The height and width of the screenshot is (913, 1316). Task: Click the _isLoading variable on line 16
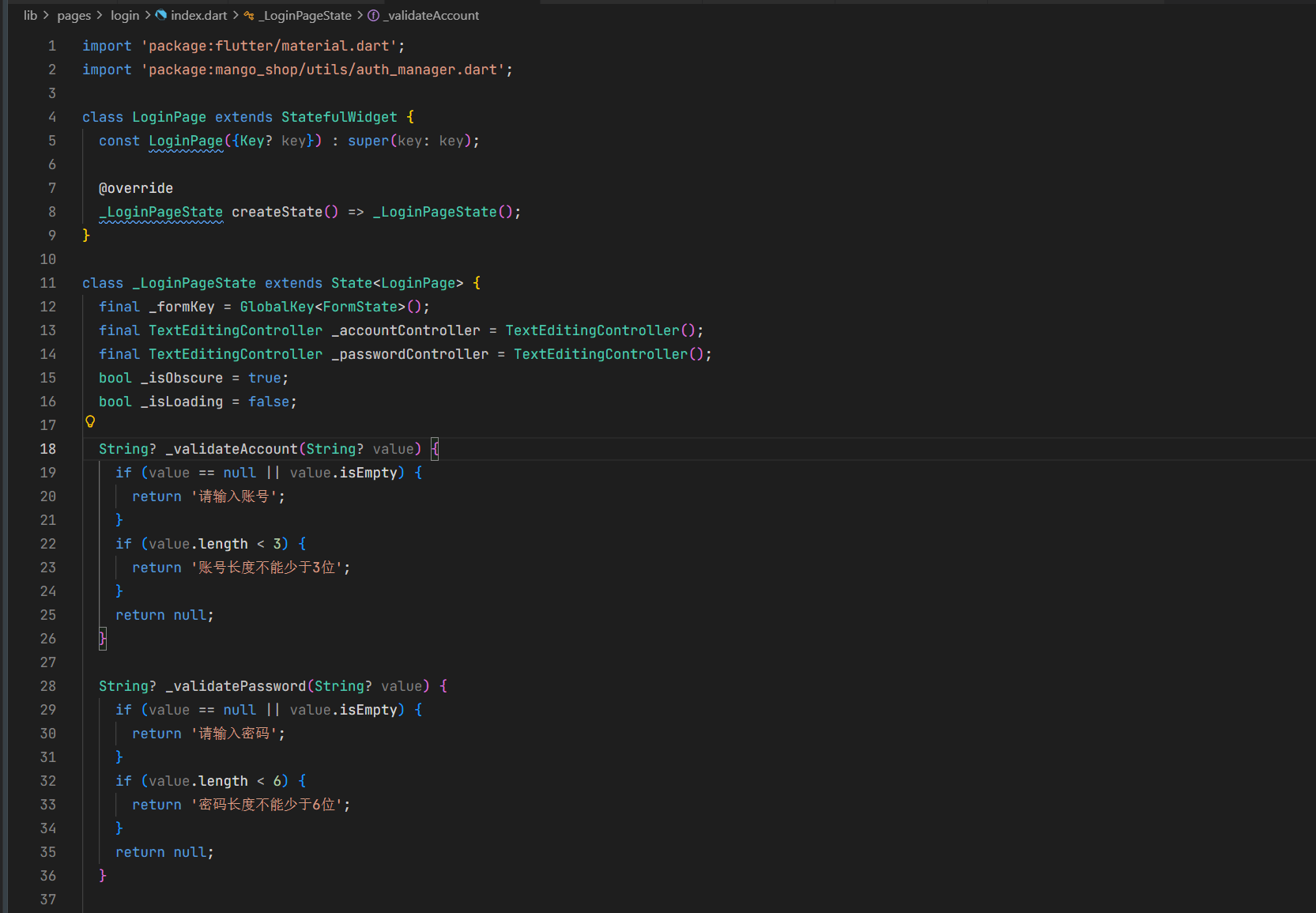tap(182, 402)
